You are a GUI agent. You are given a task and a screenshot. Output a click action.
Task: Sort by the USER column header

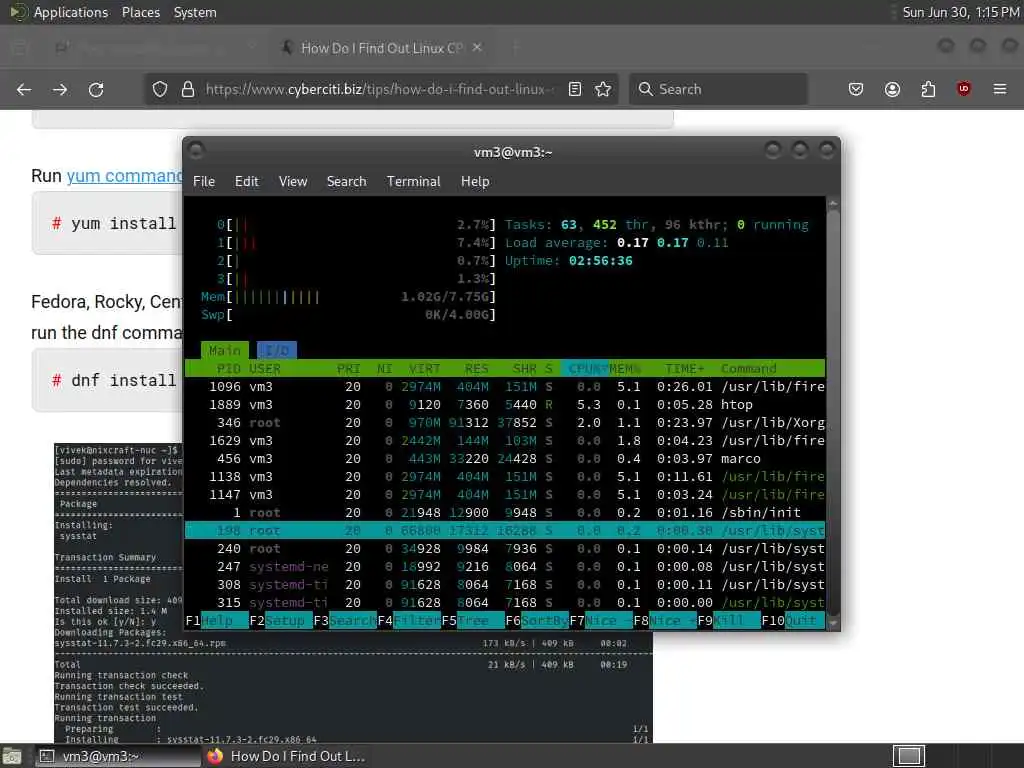(264, 368)
